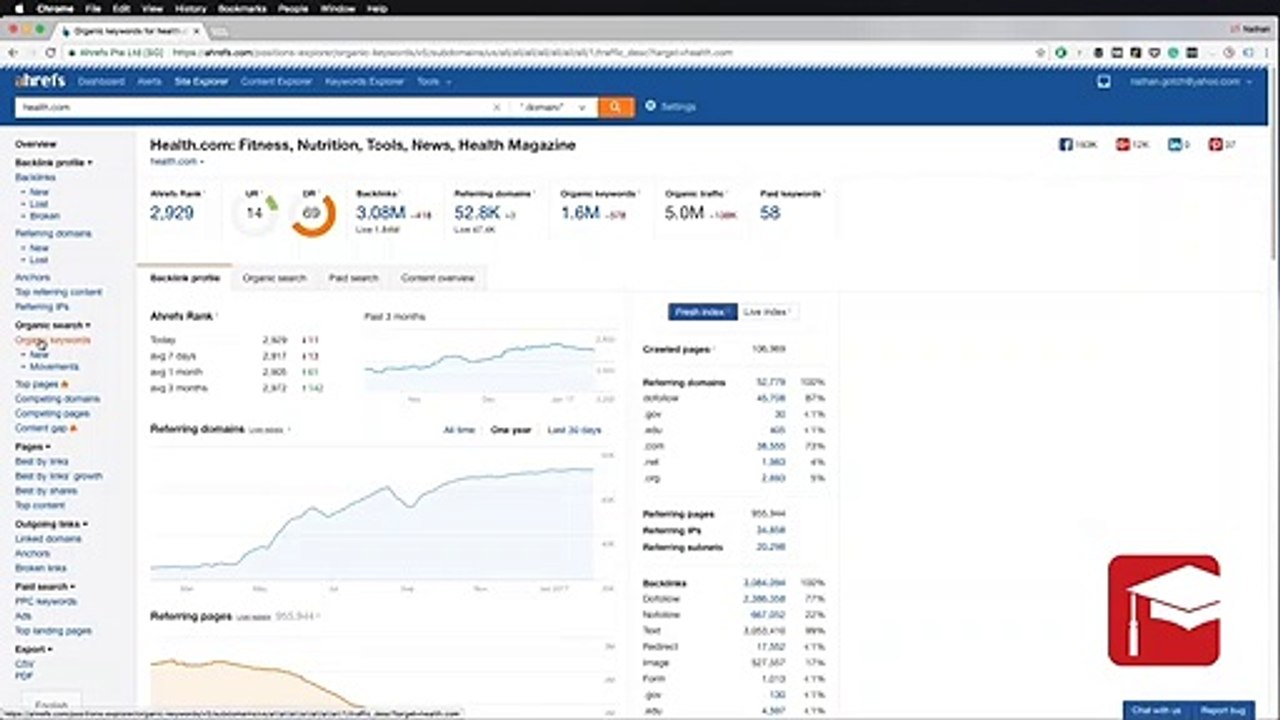This screenshot has height=720, width=1280.
Task: Open the 52.8K referring domains value
Action: point(477,213)
